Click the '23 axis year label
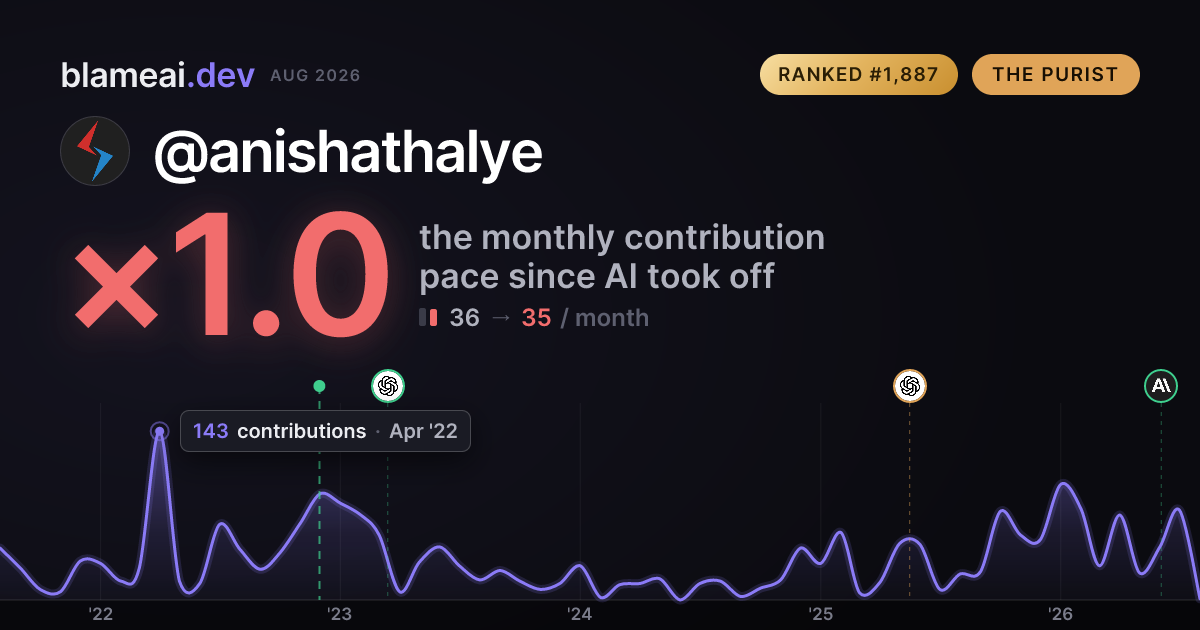The image size is (1200, 630). (x=340, y=614)
